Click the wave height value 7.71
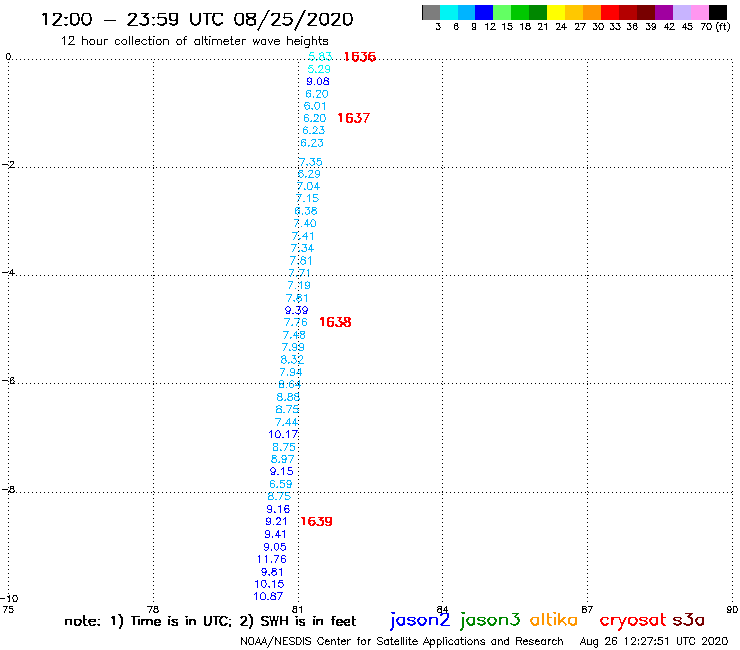 pos(299,273)
